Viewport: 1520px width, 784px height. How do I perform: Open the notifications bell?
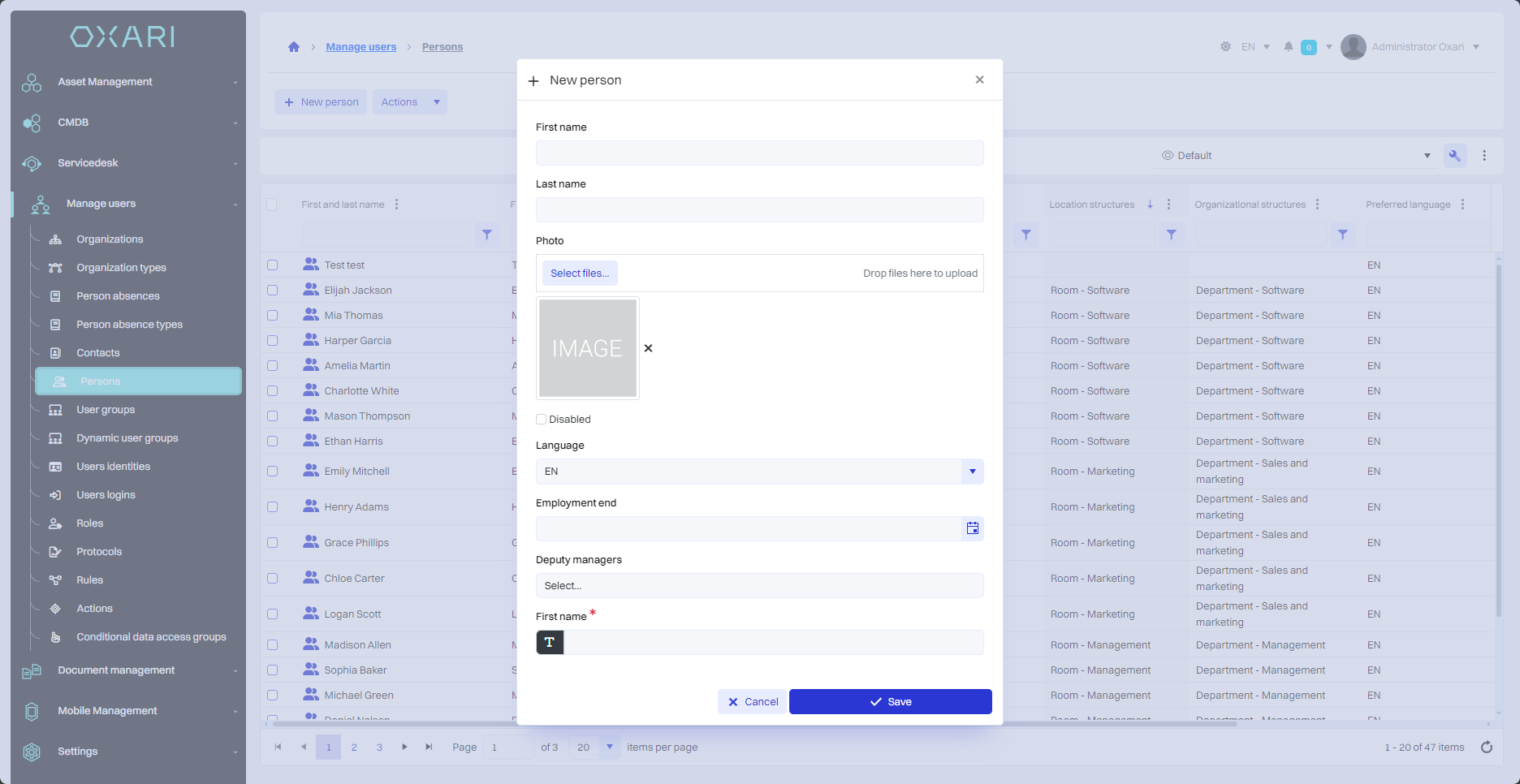1288,47
